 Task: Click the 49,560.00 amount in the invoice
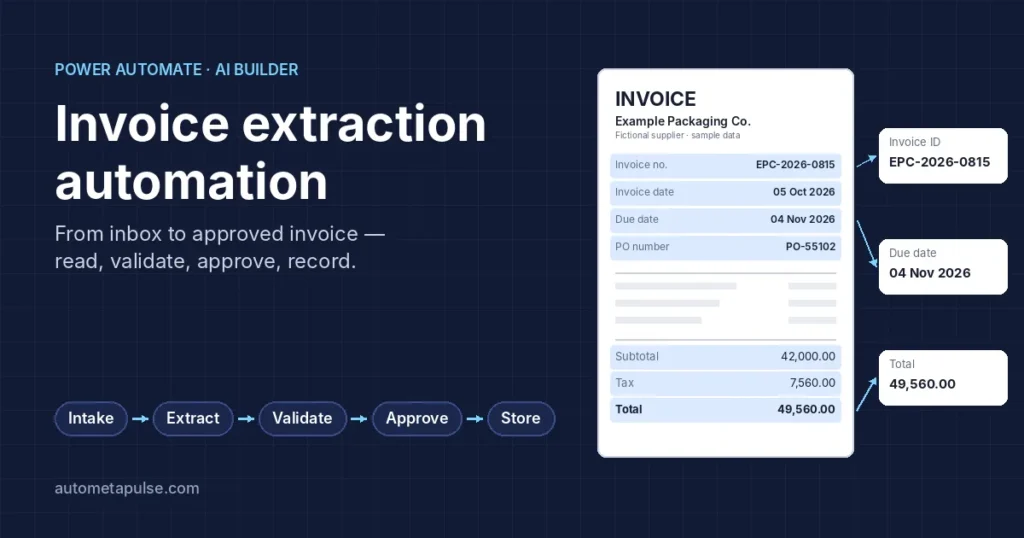point(806,409)
